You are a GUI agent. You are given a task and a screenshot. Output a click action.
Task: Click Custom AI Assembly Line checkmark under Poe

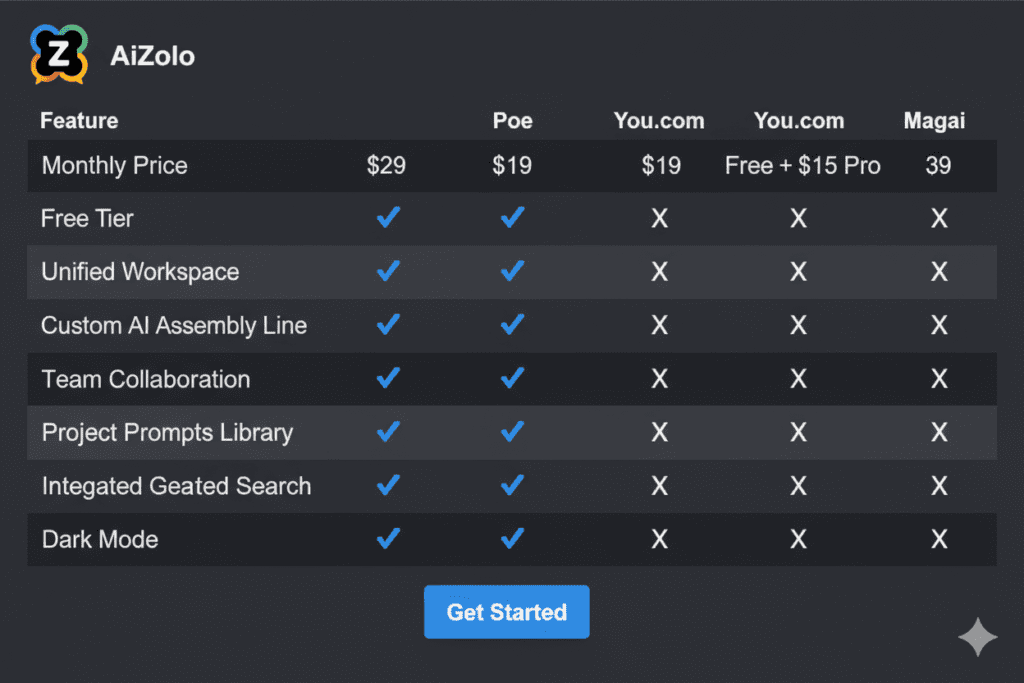512,325
